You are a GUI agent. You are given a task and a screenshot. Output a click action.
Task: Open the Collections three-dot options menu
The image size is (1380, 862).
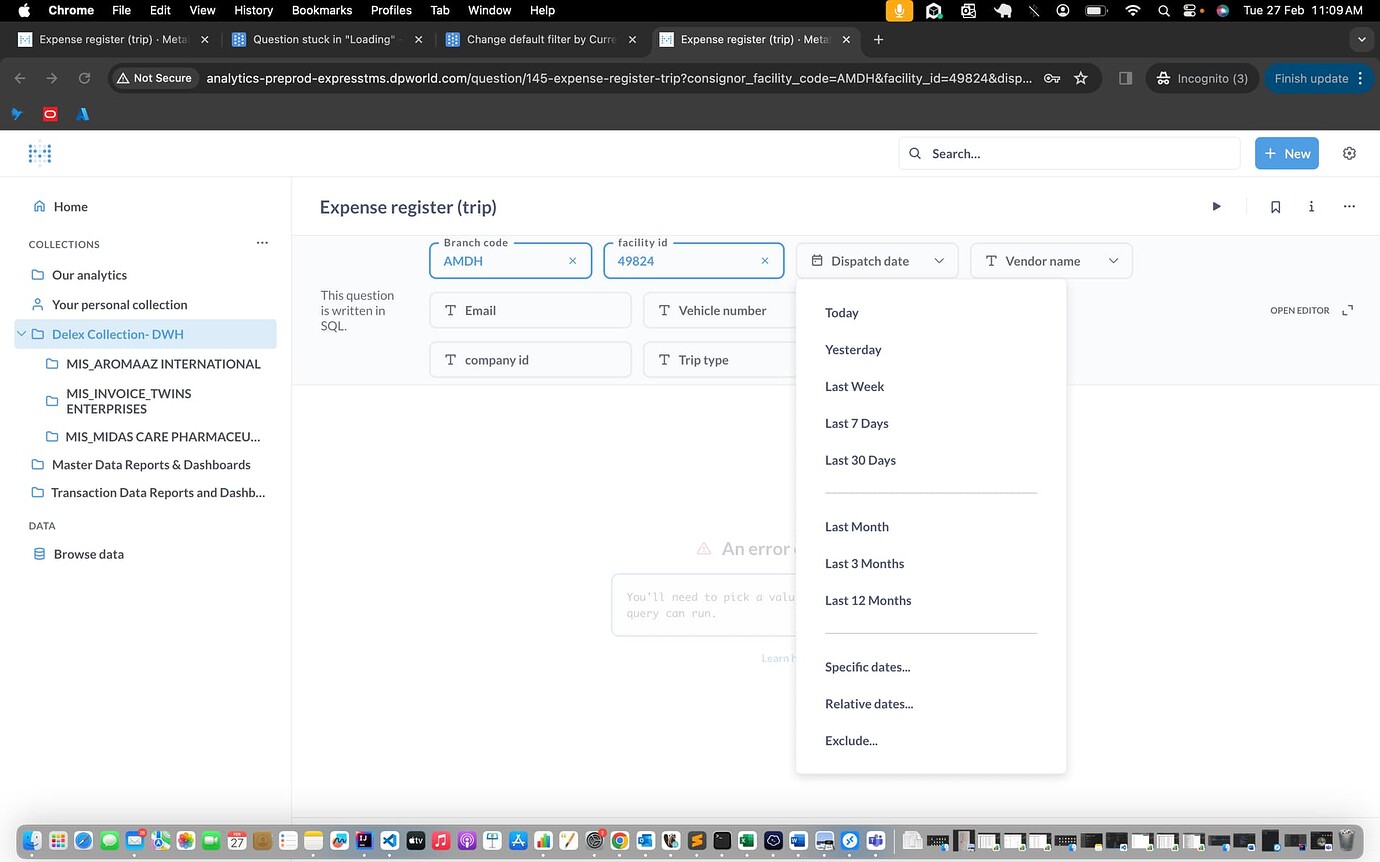click(x=262, y=243)
